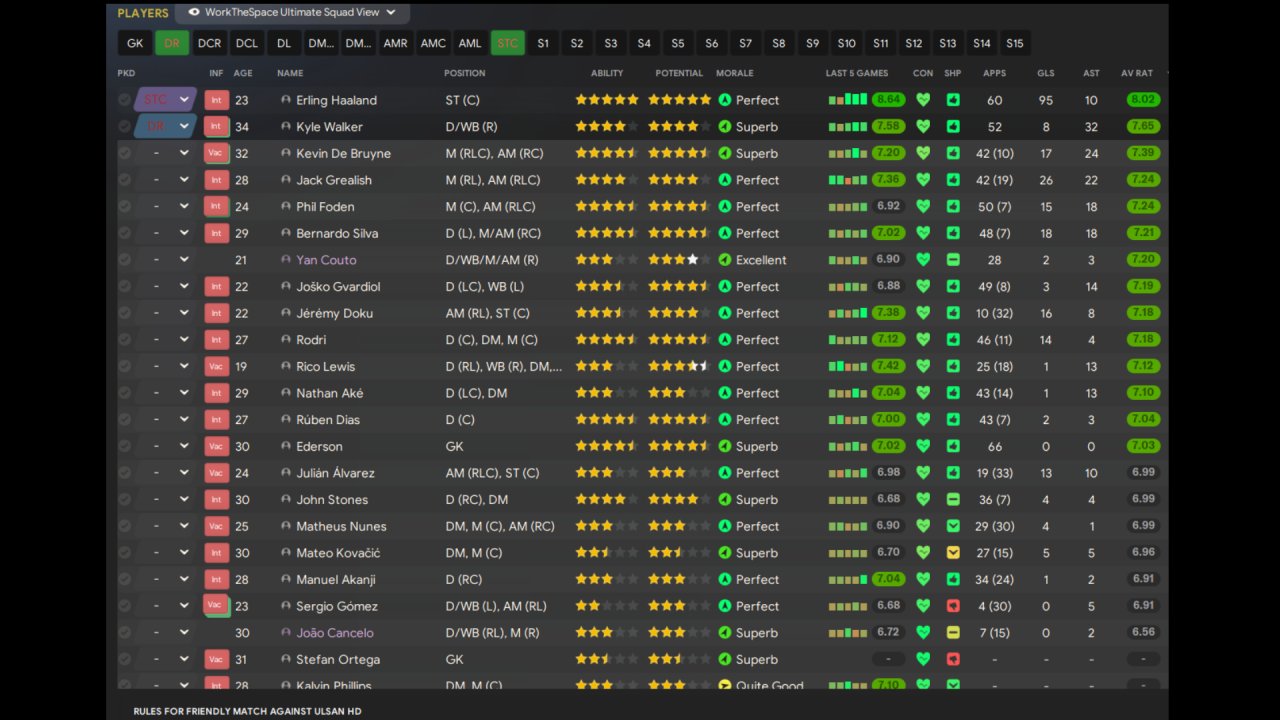This screenshot has width=1280, height=720.
Task: Open Erling Haaland's player profile link
Action: 336,100
